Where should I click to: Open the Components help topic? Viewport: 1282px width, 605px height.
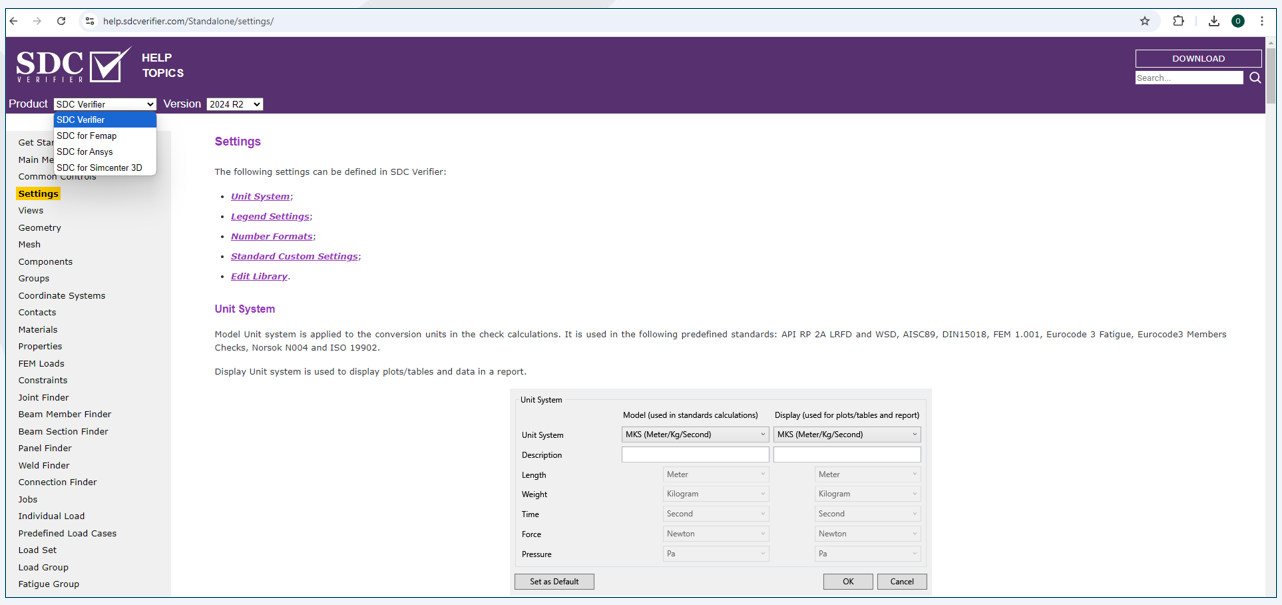45,262
